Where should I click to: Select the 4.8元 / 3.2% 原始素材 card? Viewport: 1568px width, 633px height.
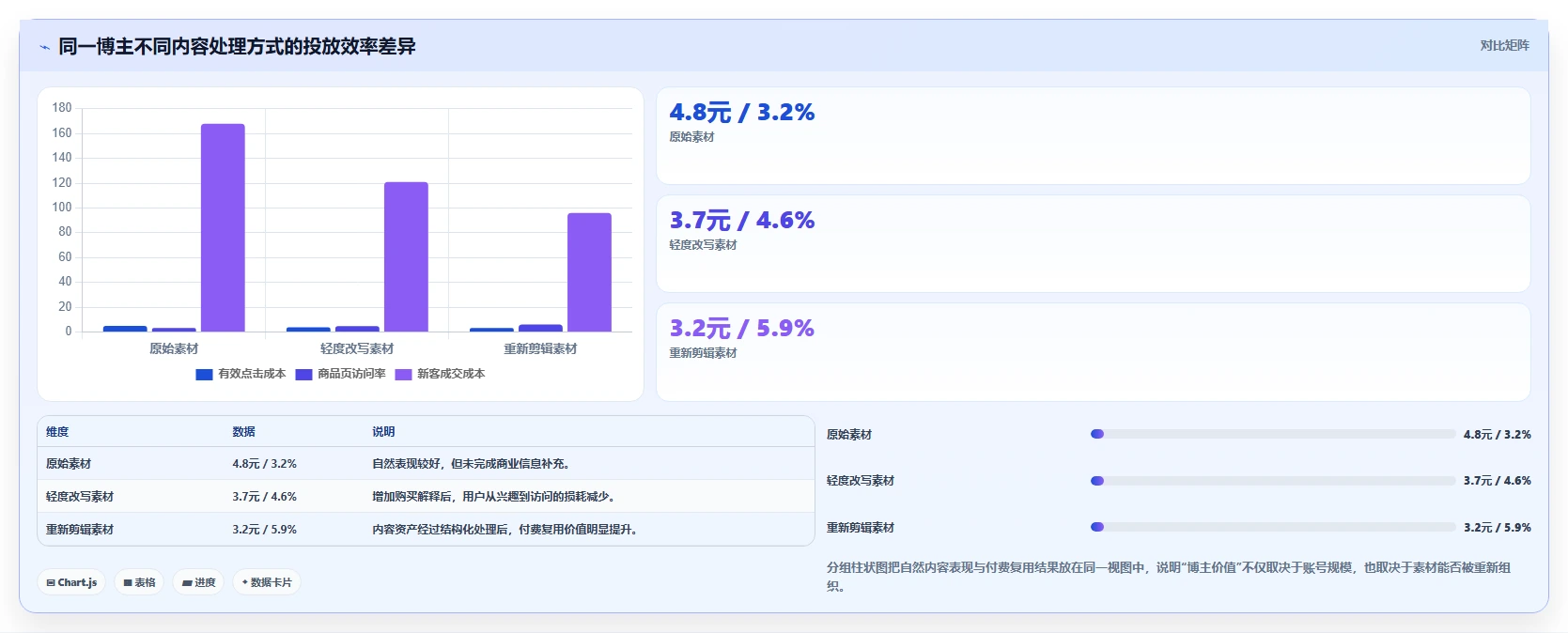pyautogui.click(x=1094, y=136)
